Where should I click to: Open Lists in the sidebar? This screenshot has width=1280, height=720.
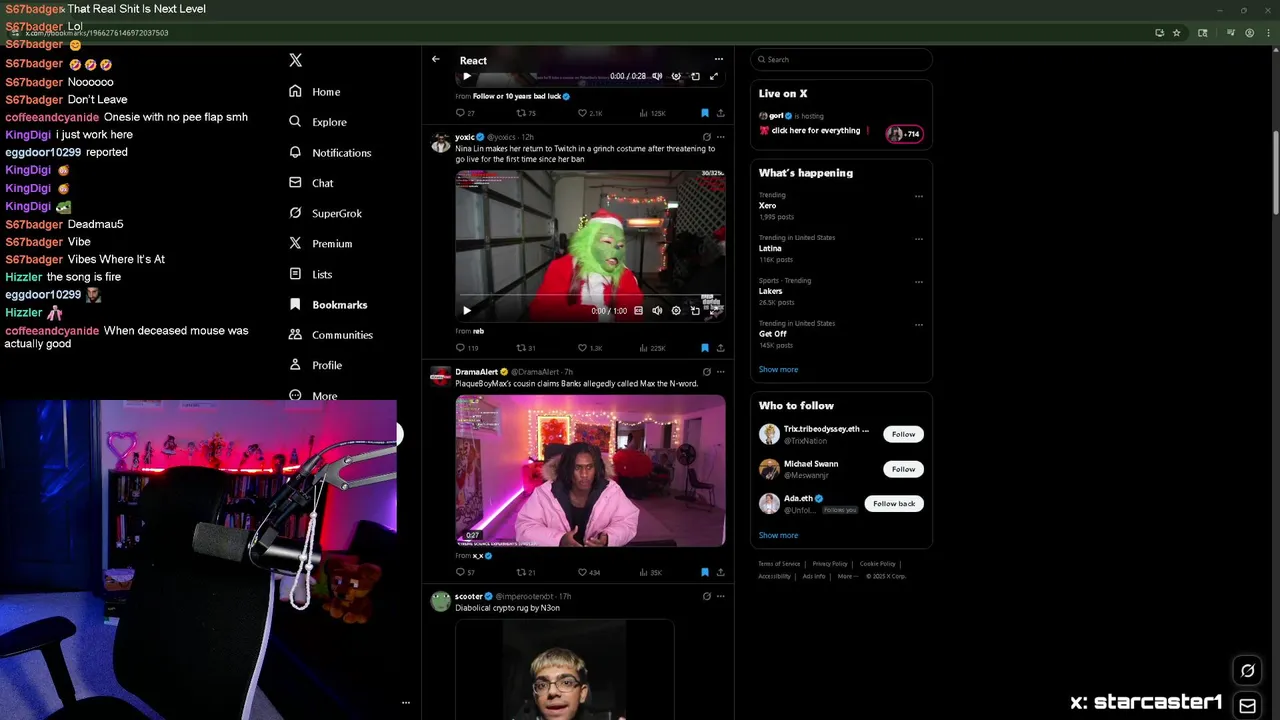pyautogui.click(x=310, y=274)
